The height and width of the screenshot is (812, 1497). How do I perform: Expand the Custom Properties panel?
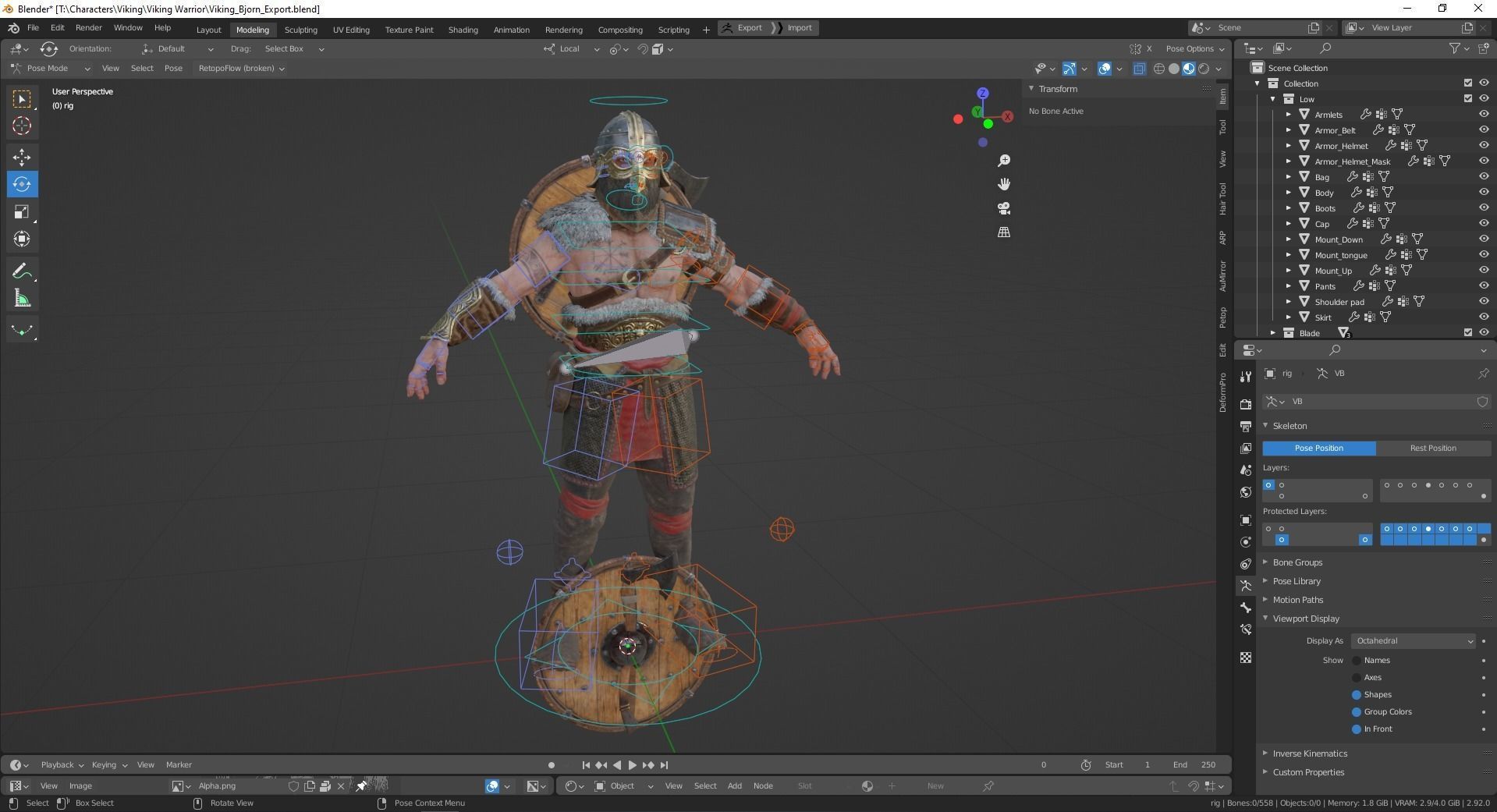1308,772
